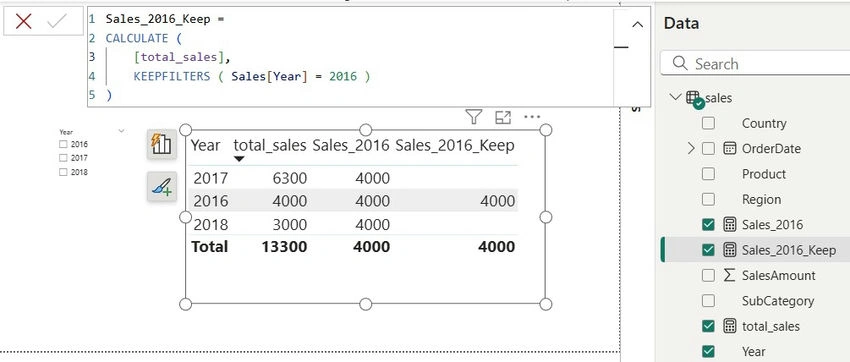Uncheck the total_sales measure checkbox
This screenshot has height=362, width=850.
[x=708, y=326]
